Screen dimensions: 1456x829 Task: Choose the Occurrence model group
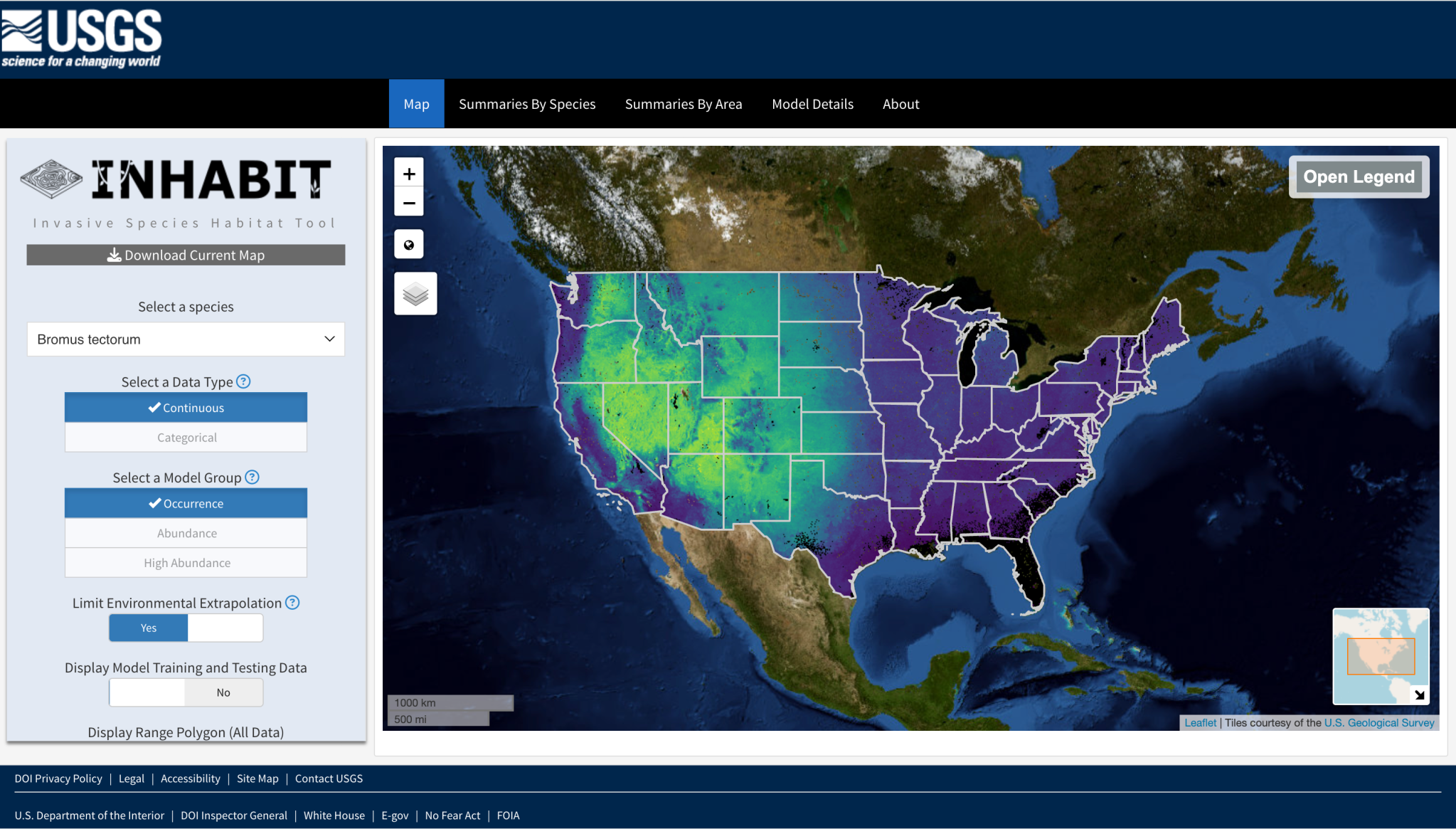pos(186,503)
